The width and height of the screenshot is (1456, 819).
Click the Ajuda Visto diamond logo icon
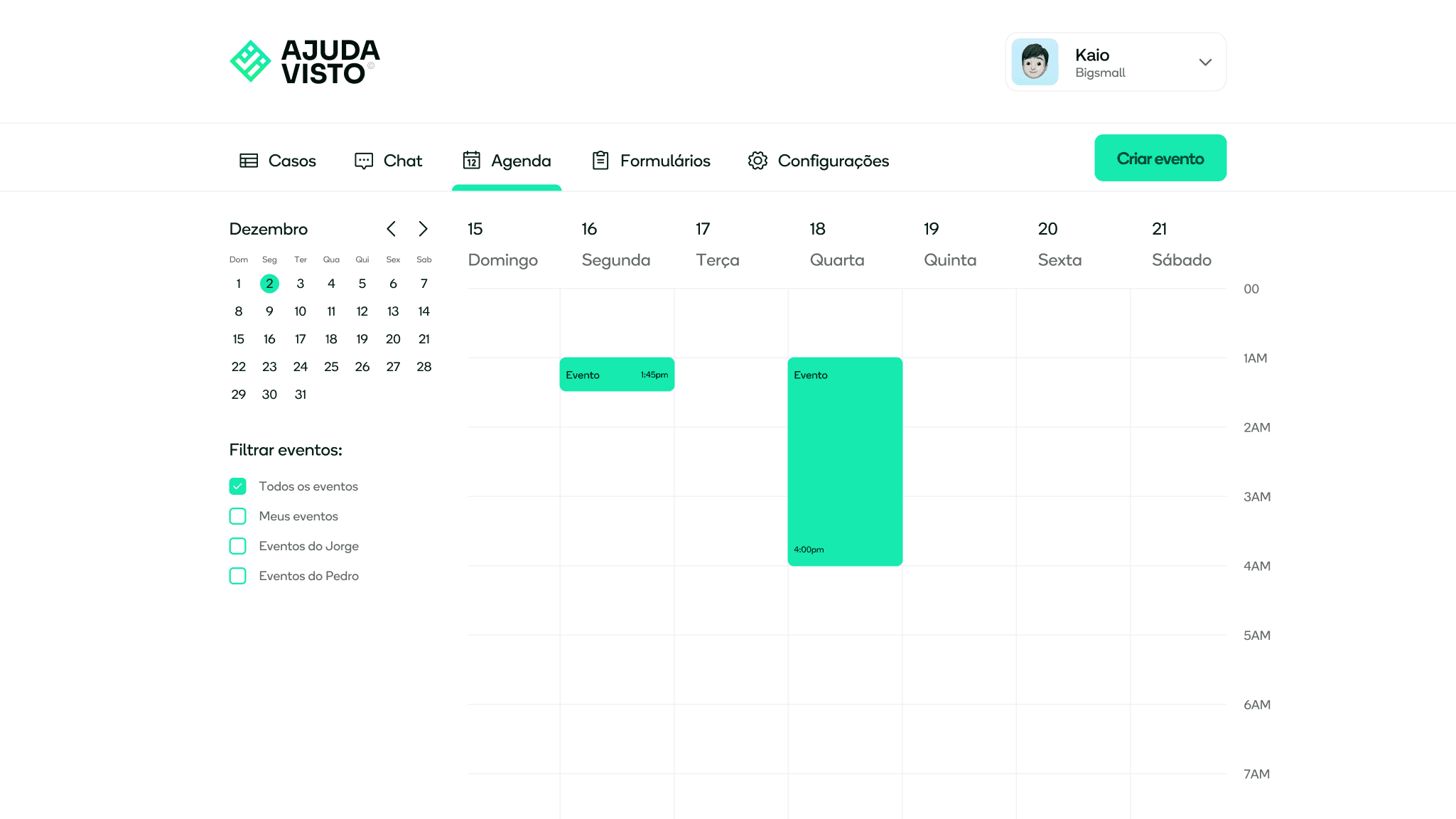click(x=250, y=61)
